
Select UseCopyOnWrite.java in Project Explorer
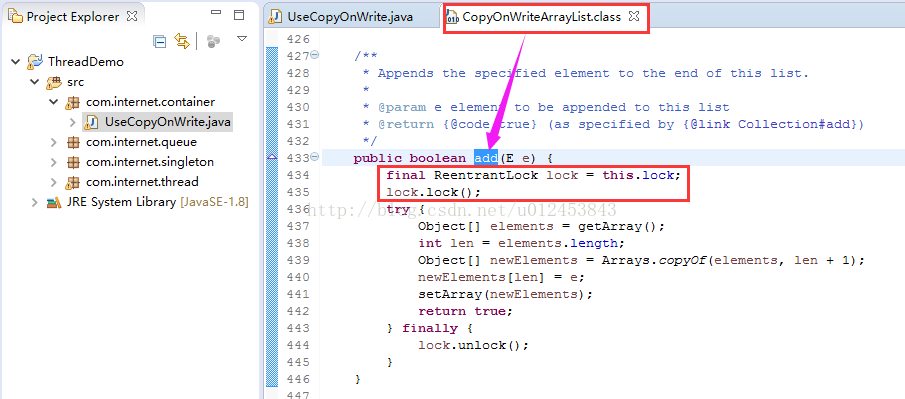(x=168, y=122)
